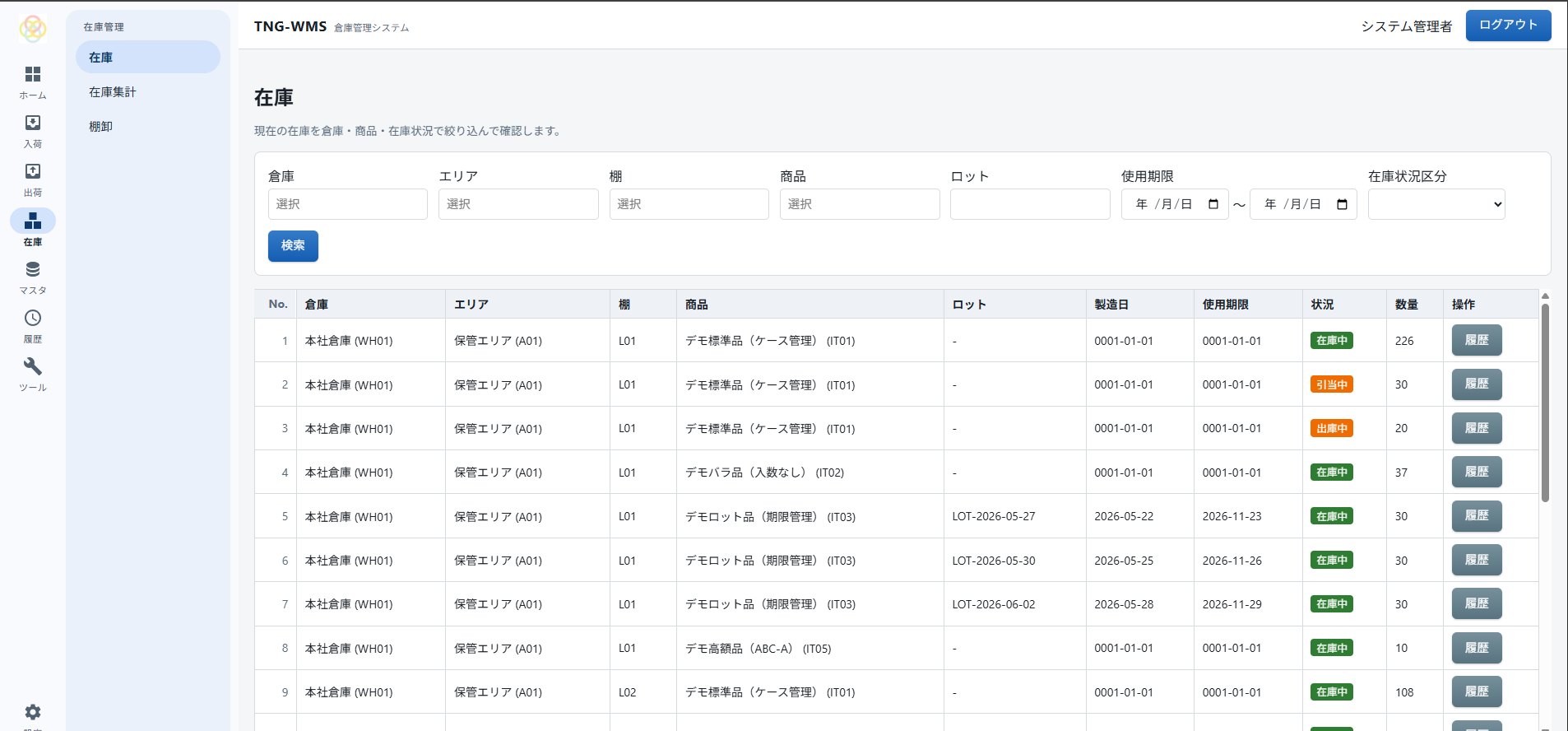This screenshot has width=1568, height=731.
Task: Focus the ロット input field
Action: (x=1030, y=204)
